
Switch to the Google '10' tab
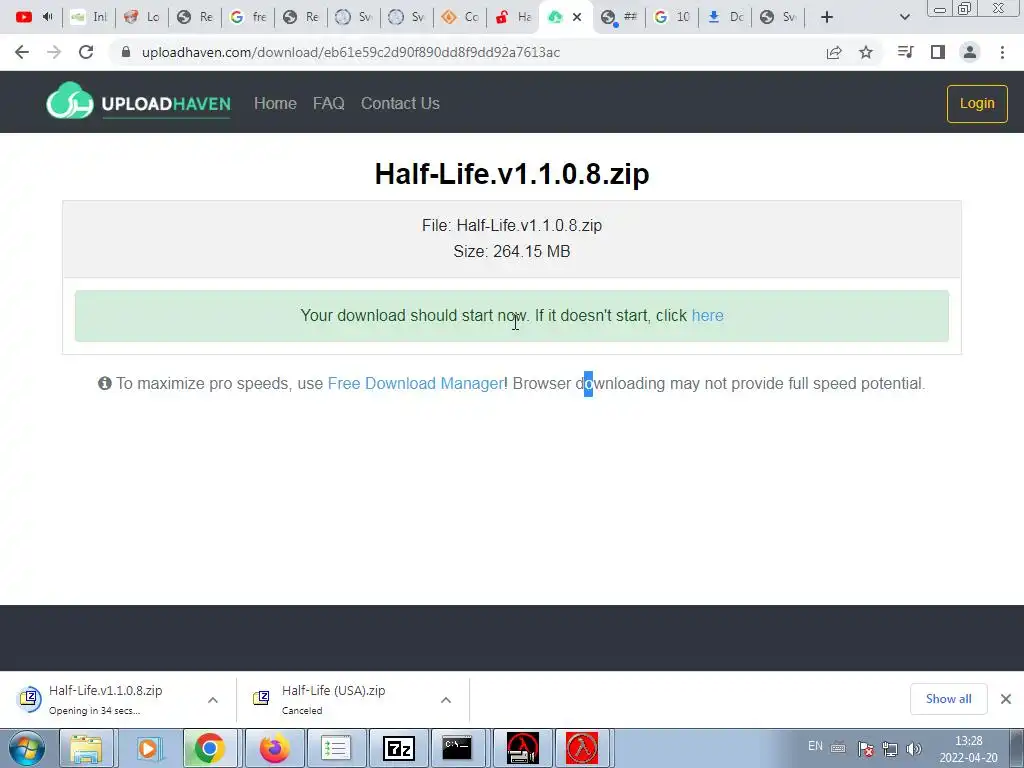tap(672, 17)
